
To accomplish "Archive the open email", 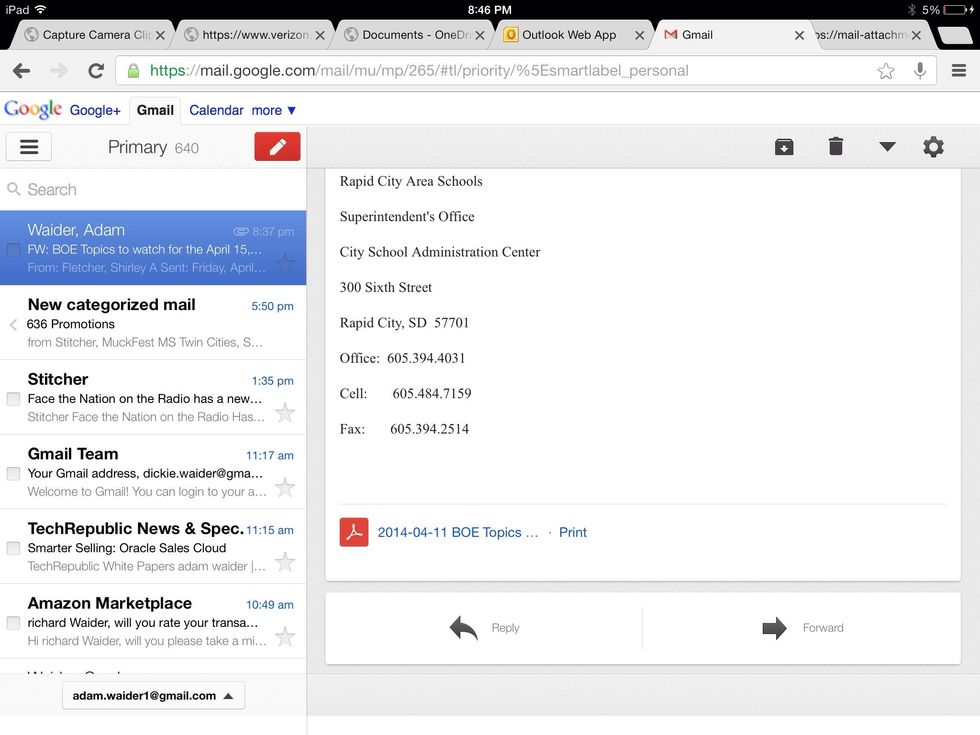I will coord(784,146).
